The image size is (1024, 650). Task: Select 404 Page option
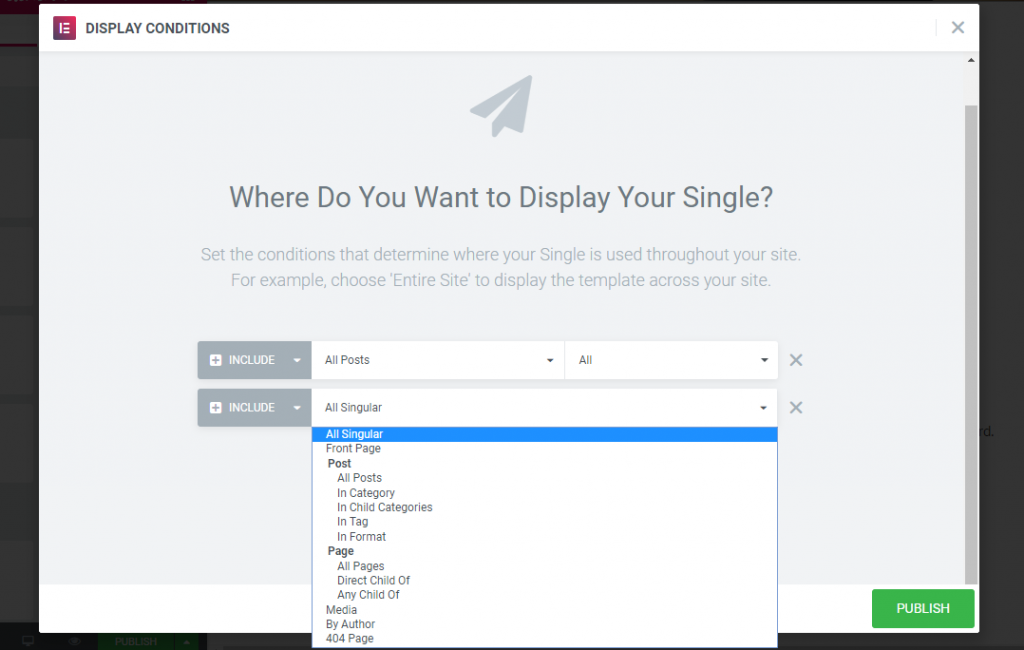[x=350, y=638]
